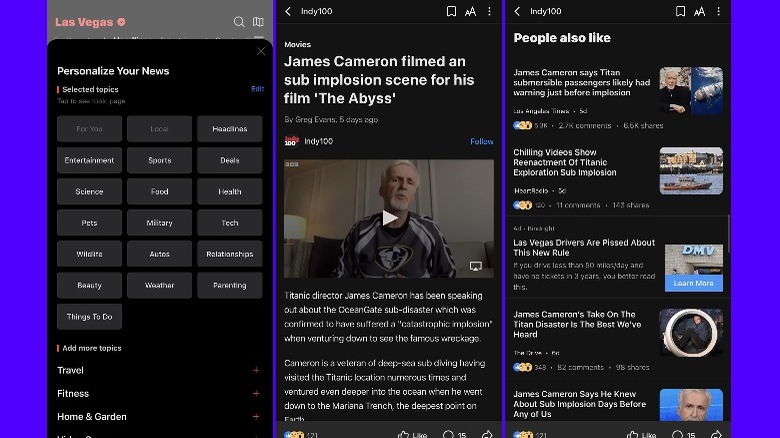Screen dimensions: 780x438
Task: Cast the video to another screen
Action: coord(476,266)
